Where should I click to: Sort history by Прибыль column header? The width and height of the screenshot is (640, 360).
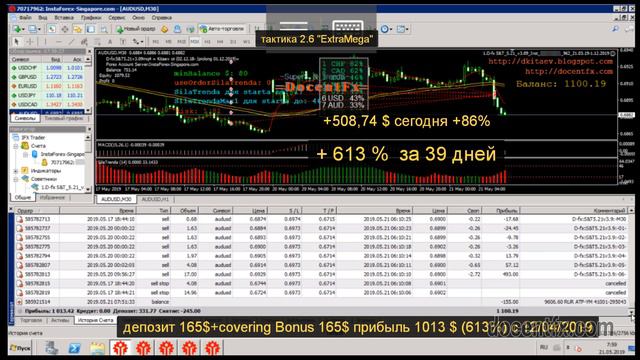pos(501,211)
